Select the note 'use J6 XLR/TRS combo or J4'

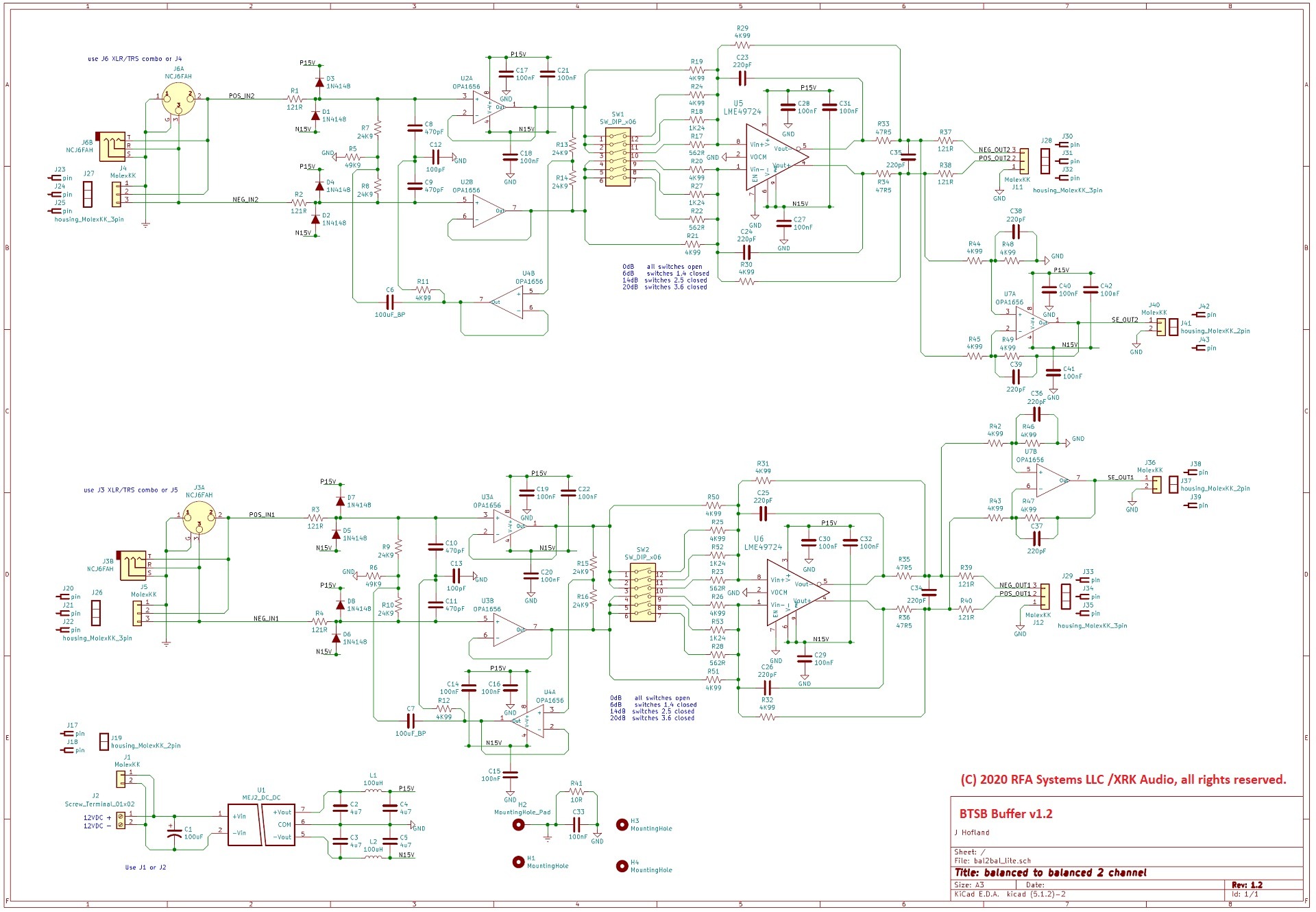(135, 59)
